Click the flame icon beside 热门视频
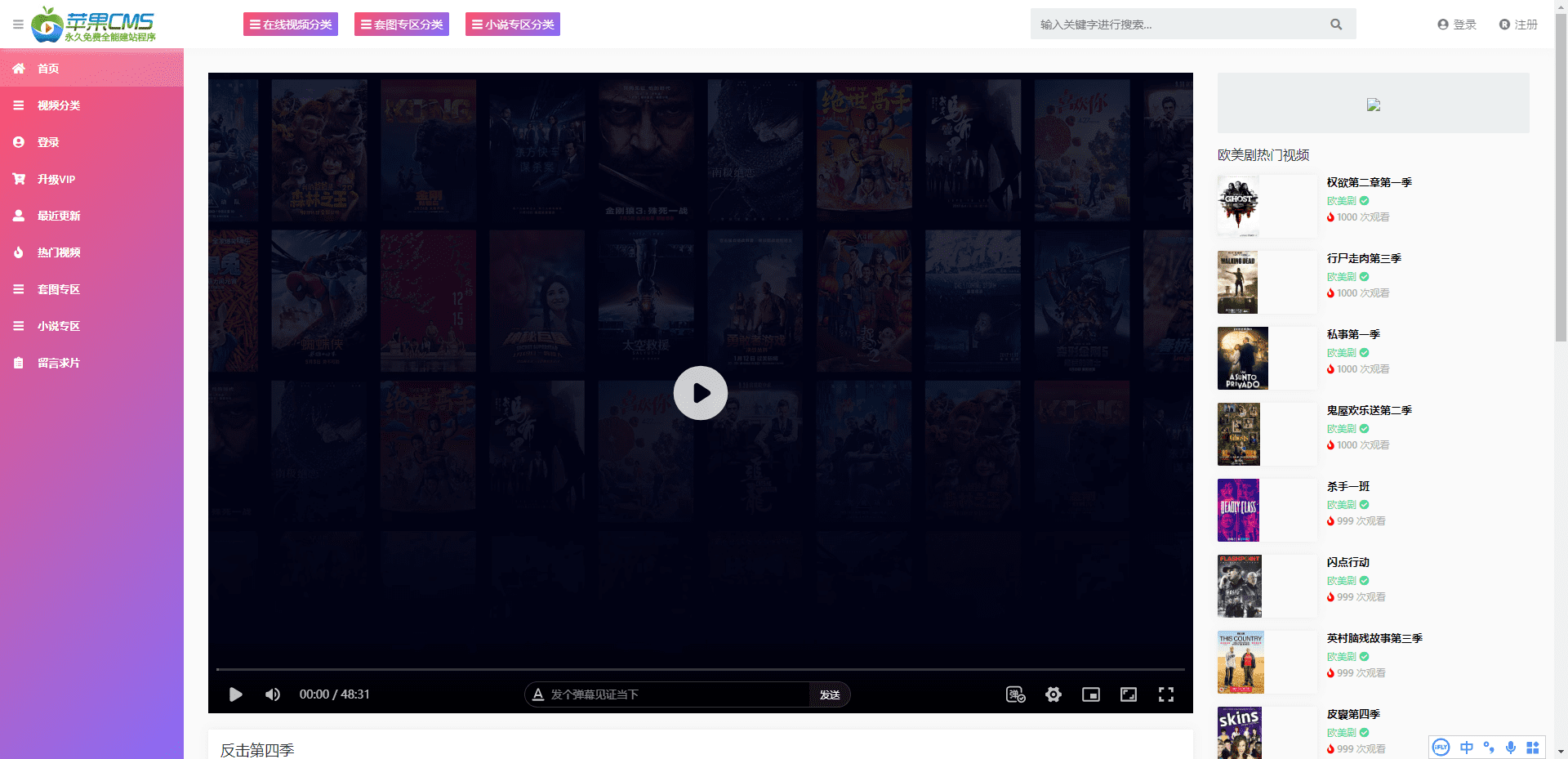Image resolution: width=1568 pixels, height=759 pixels. pyautogui.click(x=19, y=252)
